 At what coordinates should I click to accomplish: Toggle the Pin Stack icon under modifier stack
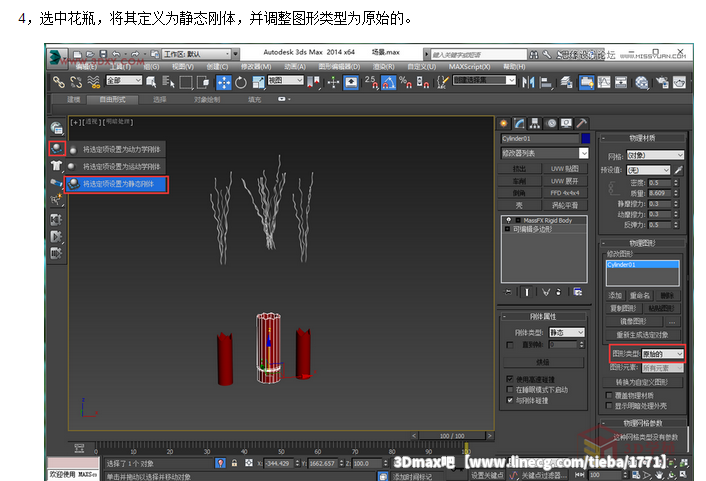point(508,292)
